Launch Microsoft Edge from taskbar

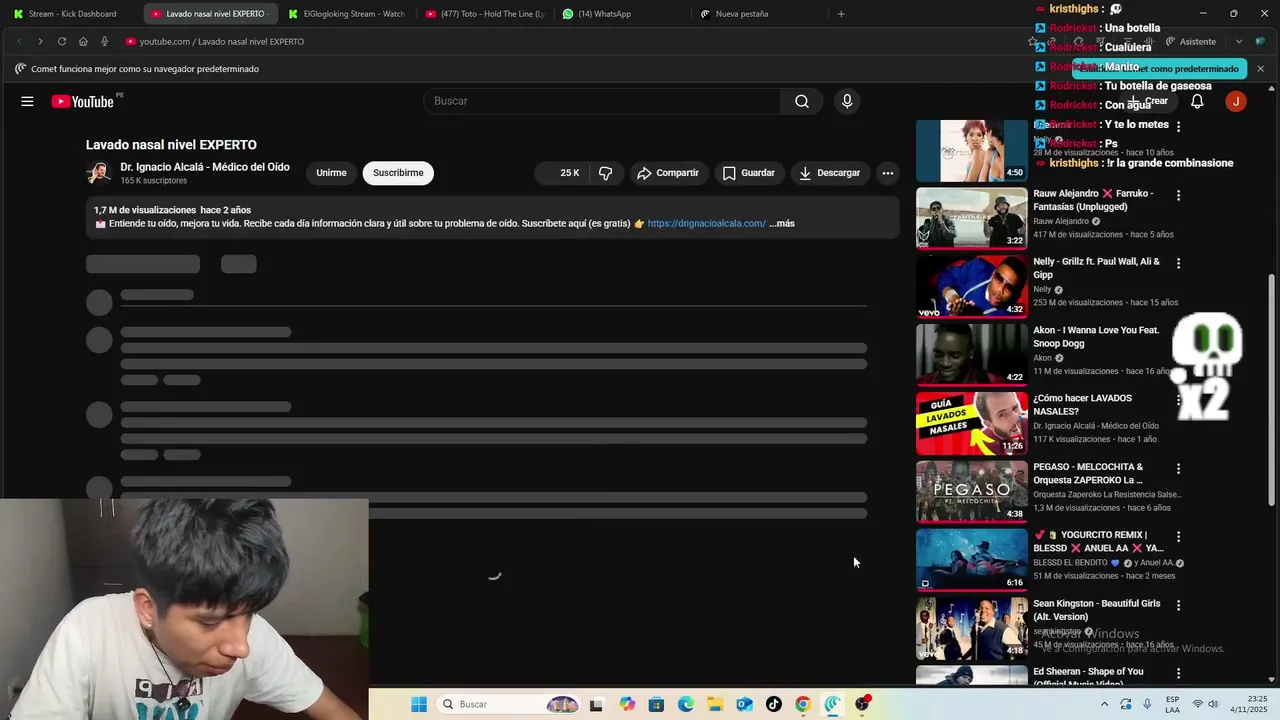pos(686,704)
